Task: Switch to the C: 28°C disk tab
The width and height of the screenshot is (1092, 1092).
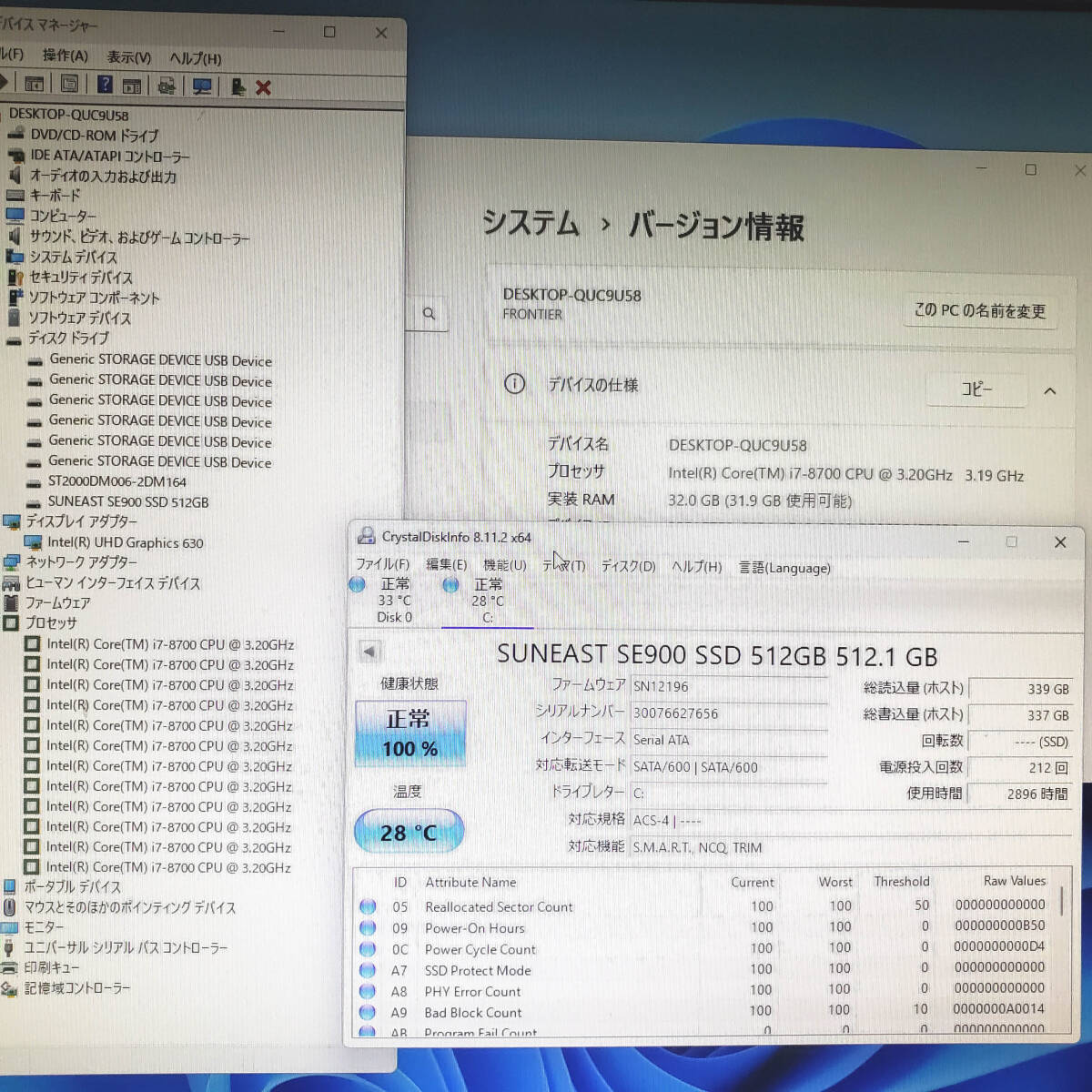Action: [487, 601]
